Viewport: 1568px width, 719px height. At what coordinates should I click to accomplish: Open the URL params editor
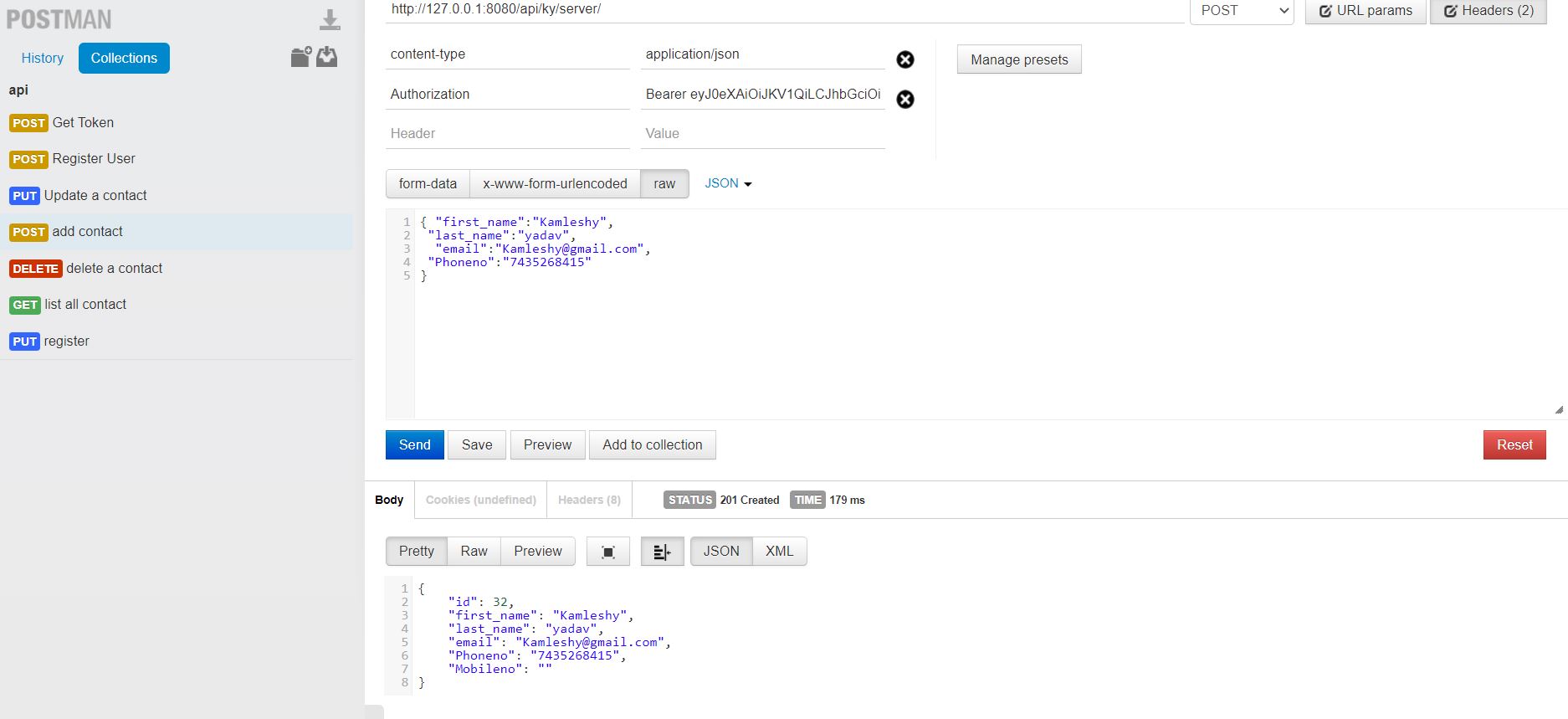pyautogui.click(x=1366, y=11)
